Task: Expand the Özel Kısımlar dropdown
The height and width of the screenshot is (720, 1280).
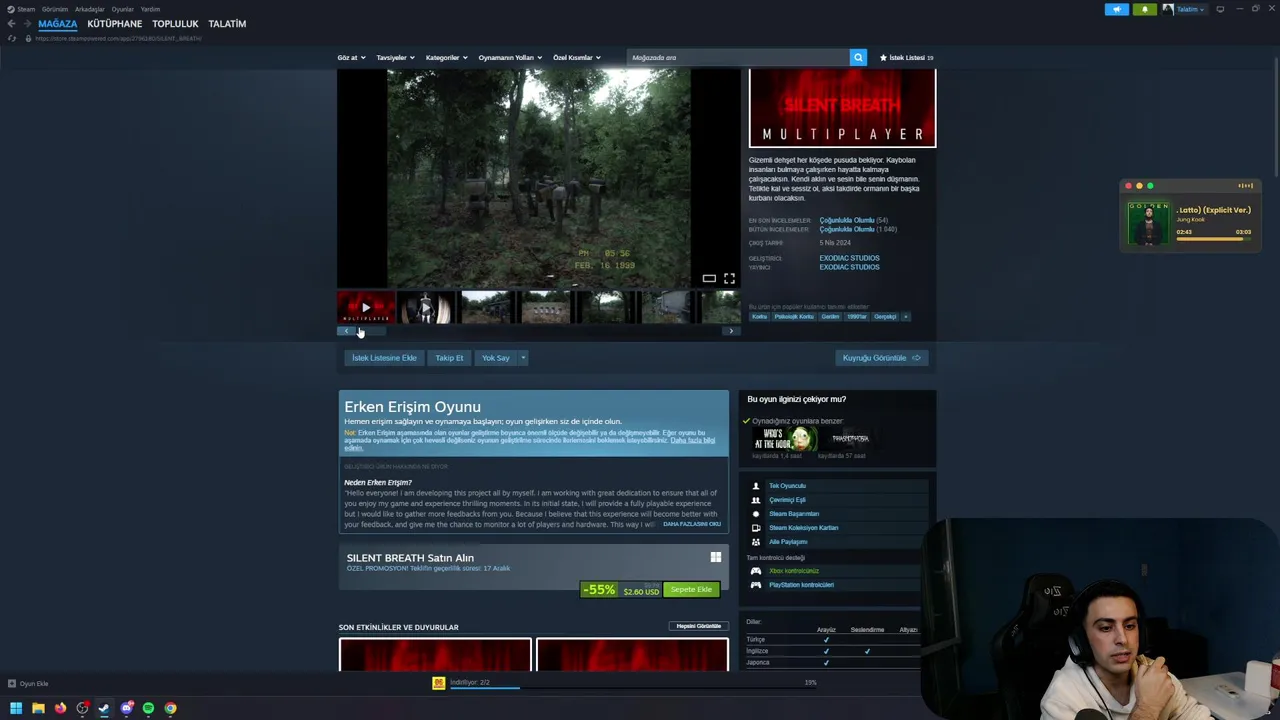Action: [577, 58]
